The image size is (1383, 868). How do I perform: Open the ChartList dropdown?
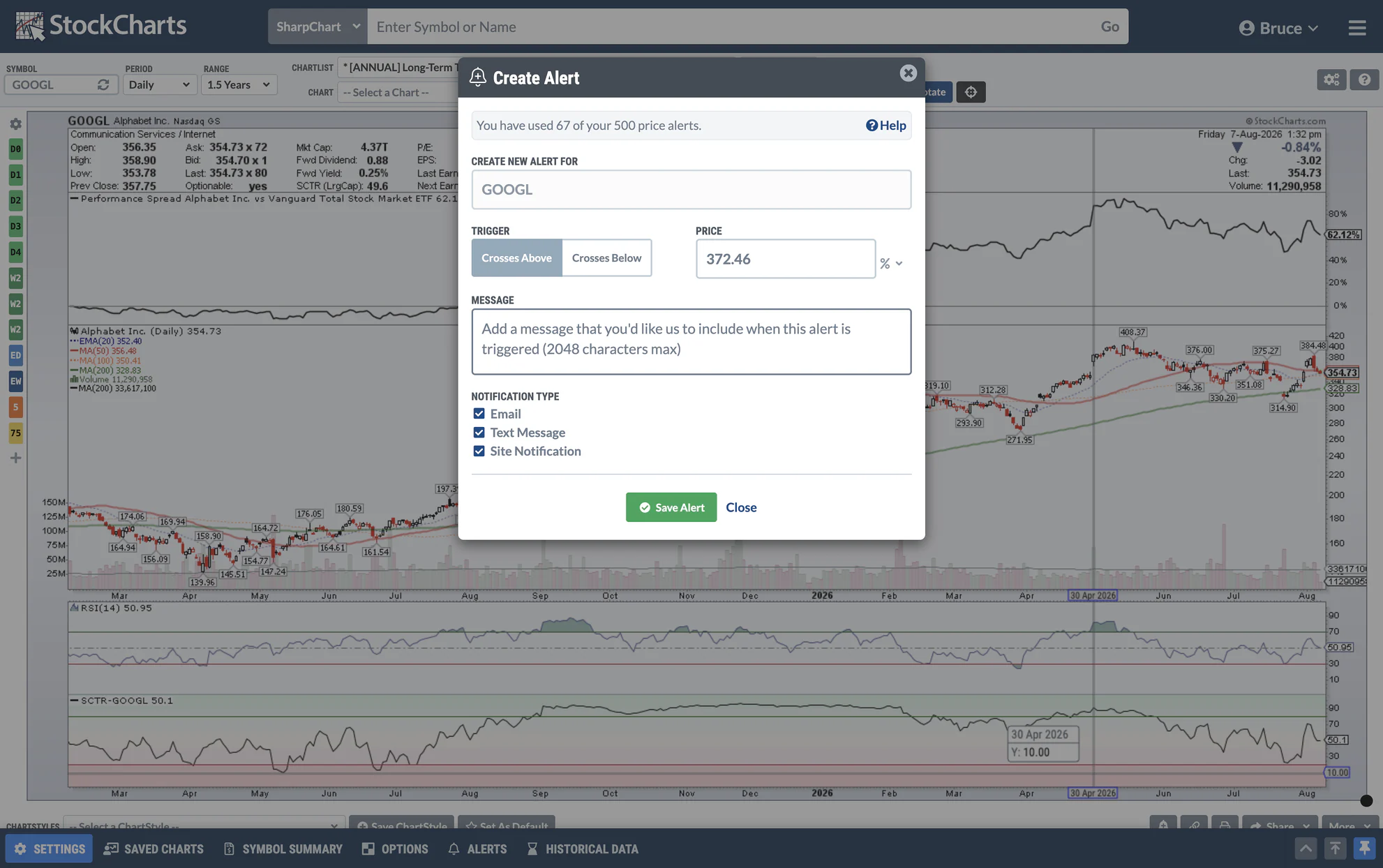(398, 67)
